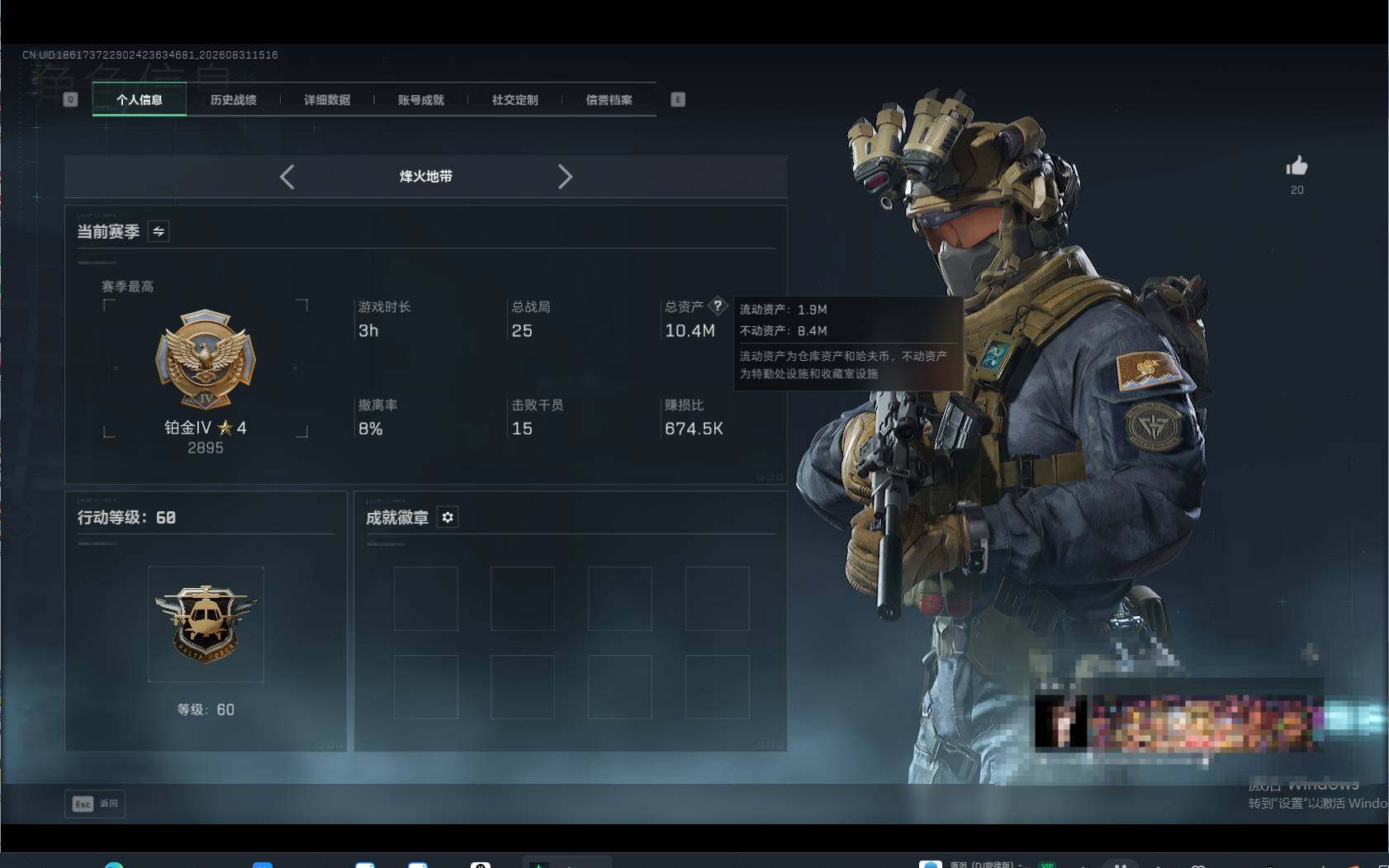The width and height of the screenshot is (1389, 868).
Task: View the 信誉档案 tab
Action: (609, 100)
